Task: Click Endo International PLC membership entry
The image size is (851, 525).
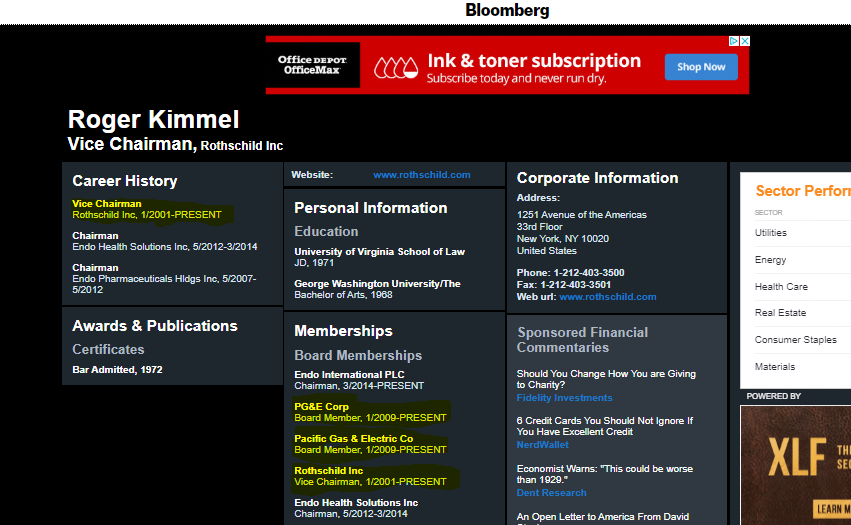Action: coord(349,375)
